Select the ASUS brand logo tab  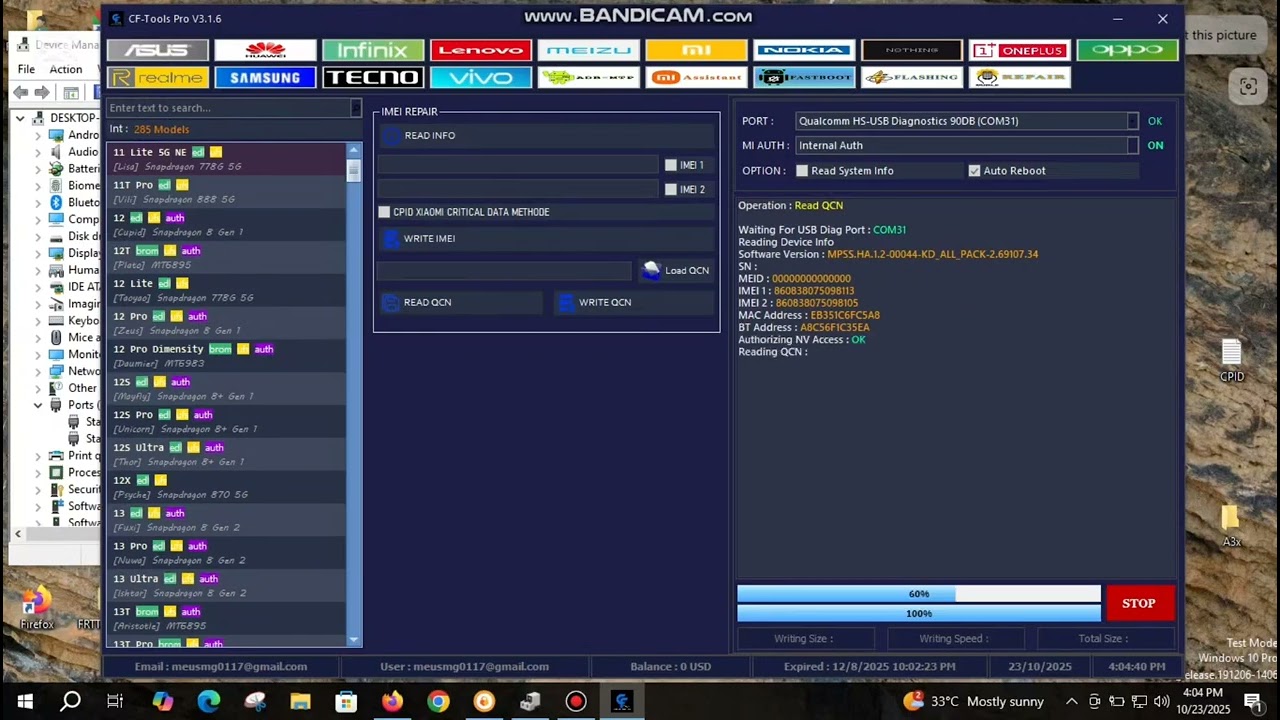point(158,50)
